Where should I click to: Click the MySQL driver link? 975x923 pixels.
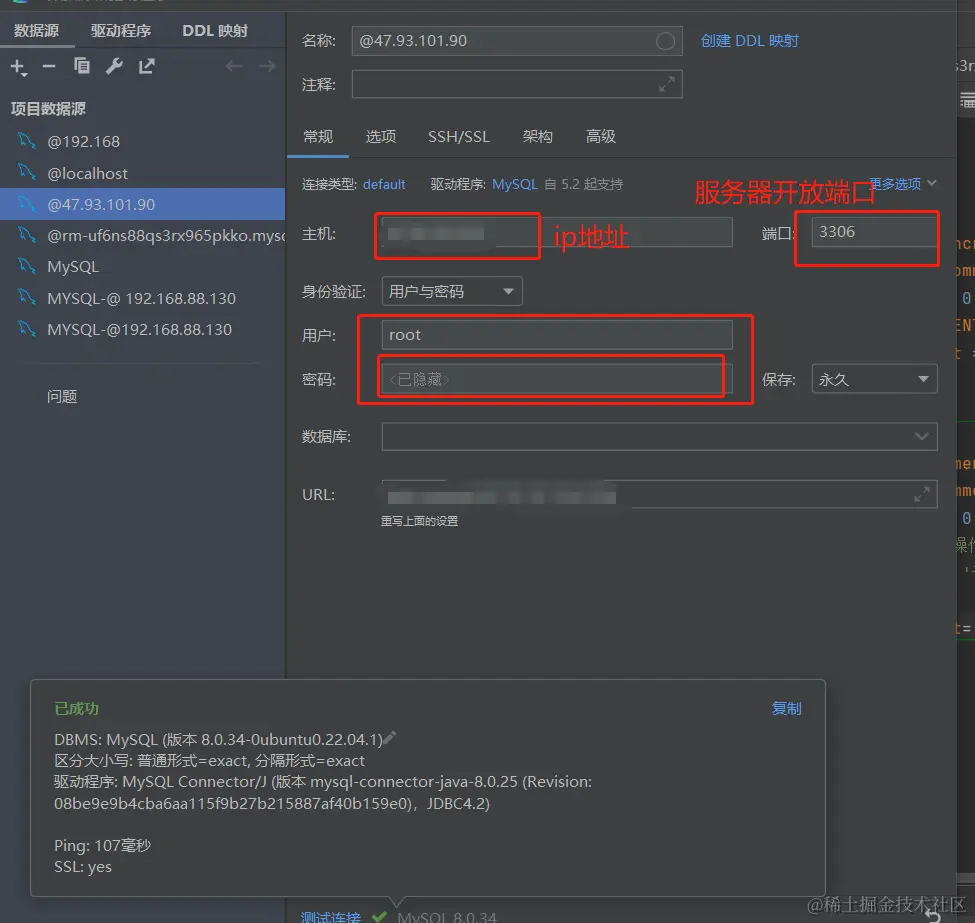tap(515, 185)
